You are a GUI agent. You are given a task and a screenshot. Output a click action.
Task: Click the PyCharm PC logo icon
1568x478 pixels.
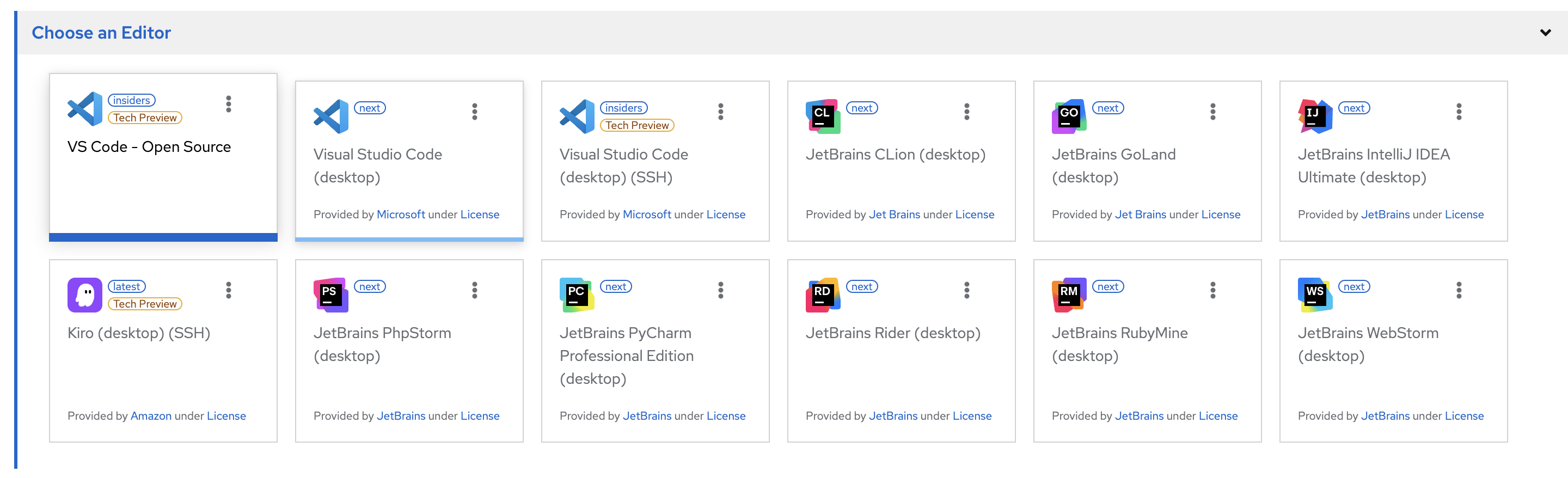(x=577, y=295)
